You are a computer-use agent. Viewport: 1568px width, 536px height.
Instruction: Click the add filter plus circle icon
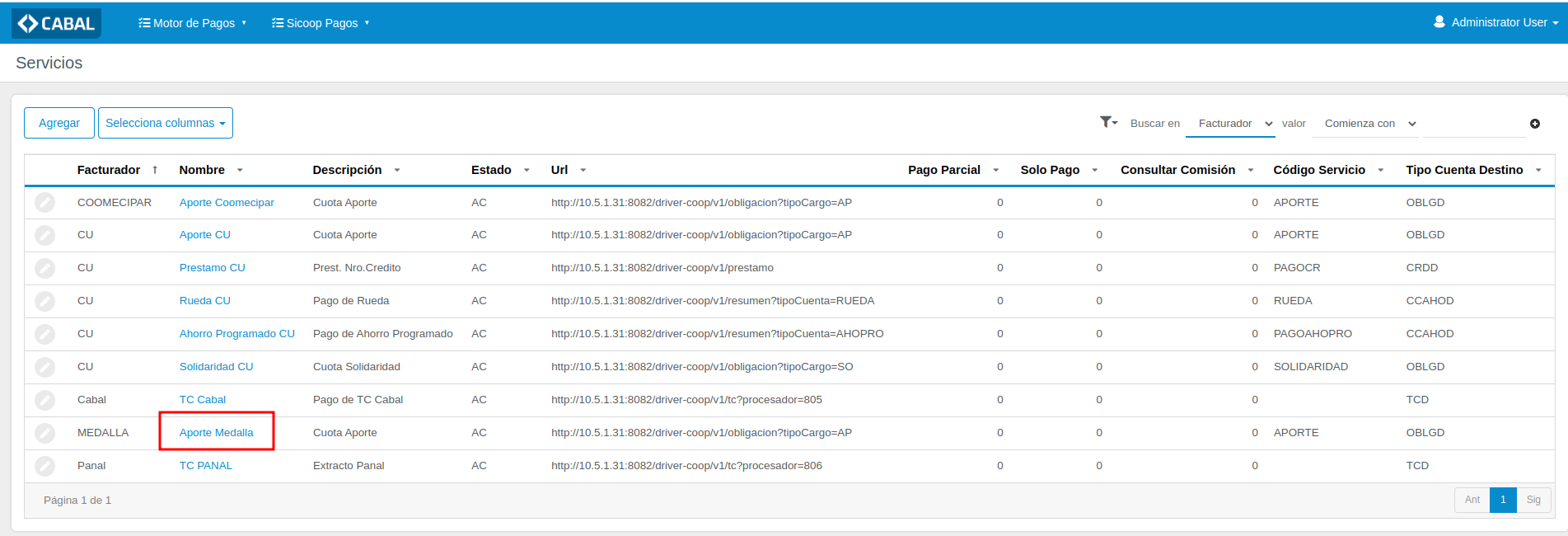(1534, 124)
